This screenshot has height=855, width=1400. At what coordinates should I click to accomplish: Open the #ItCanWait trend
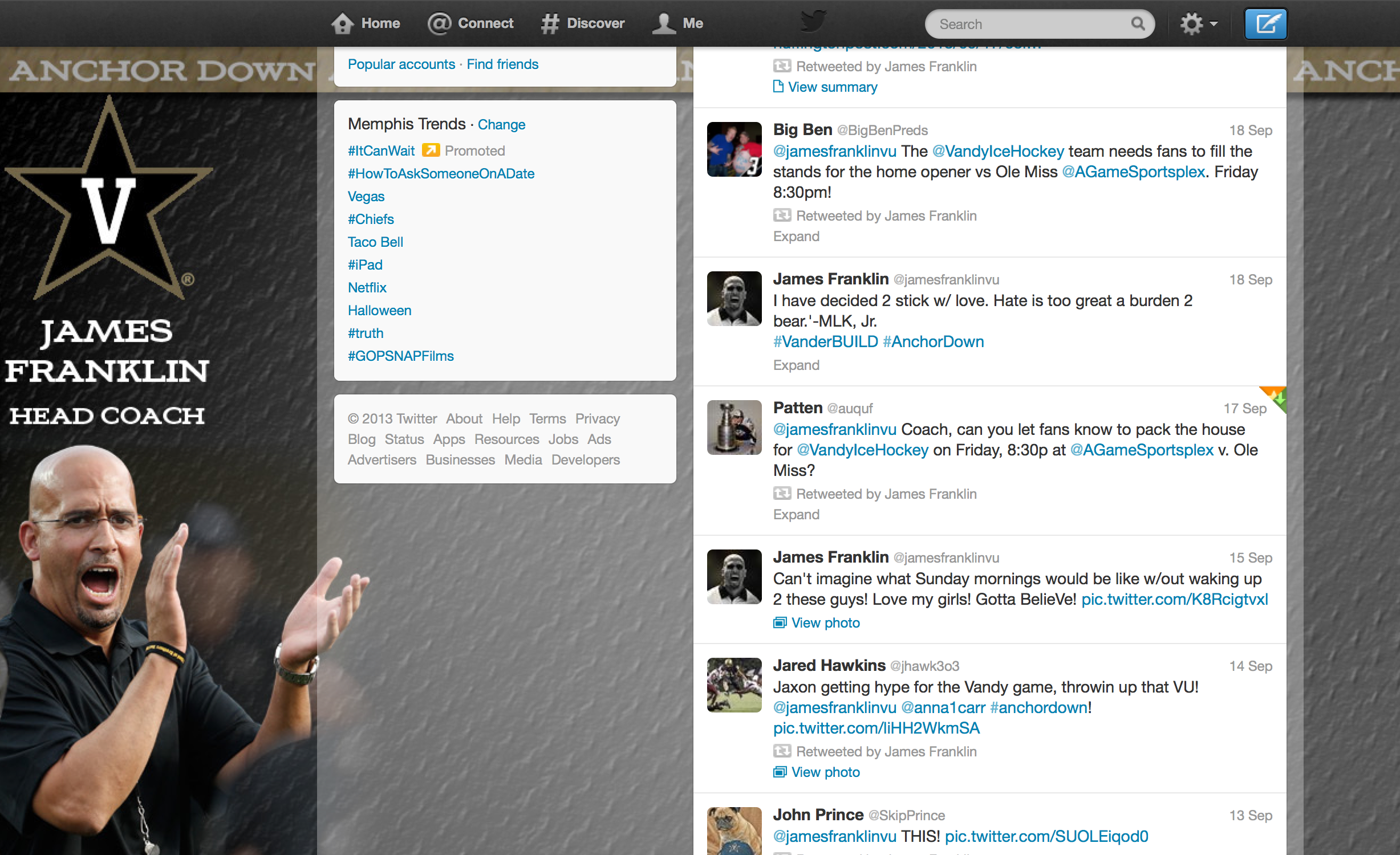click(382, 150)
